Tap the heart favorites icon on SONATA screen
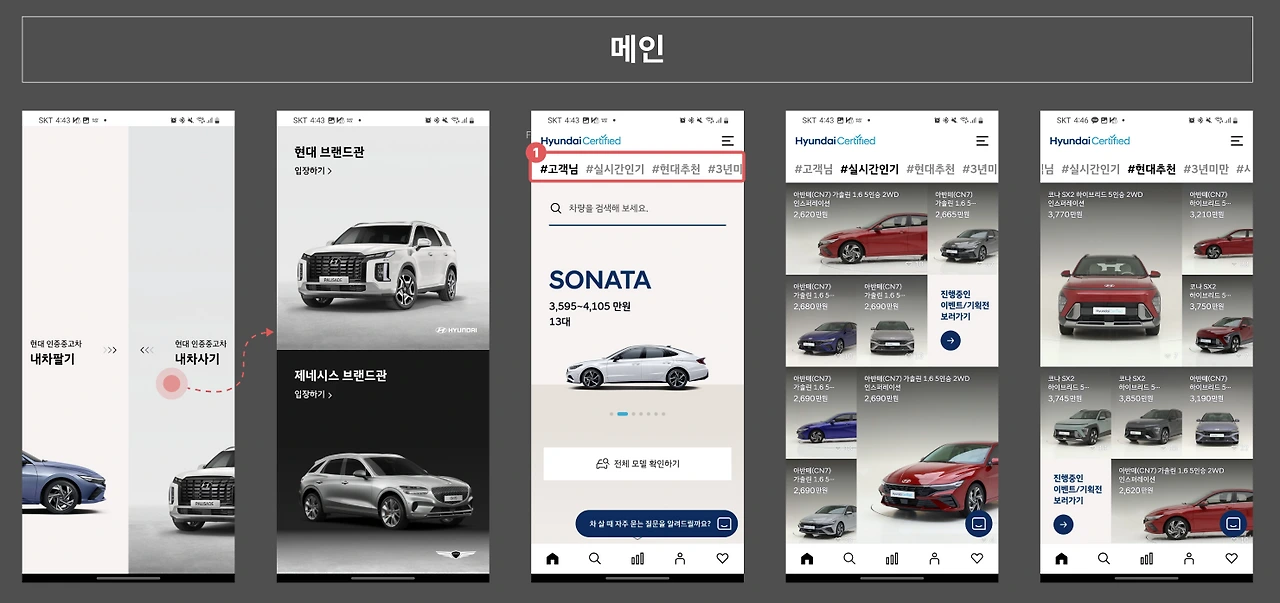Screen dimensions: 1280x603 click(x=722, y=559)
